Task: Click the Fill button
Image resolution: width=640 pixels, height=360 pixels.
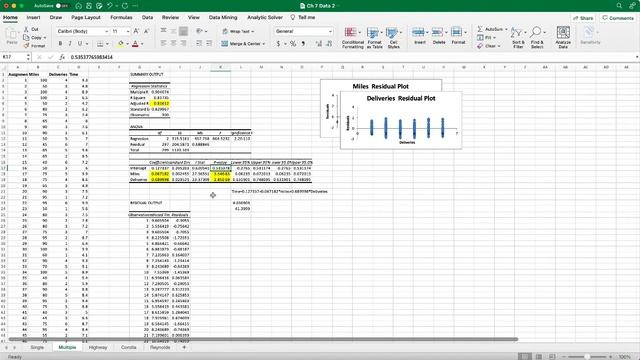Action: coord(487,38)
